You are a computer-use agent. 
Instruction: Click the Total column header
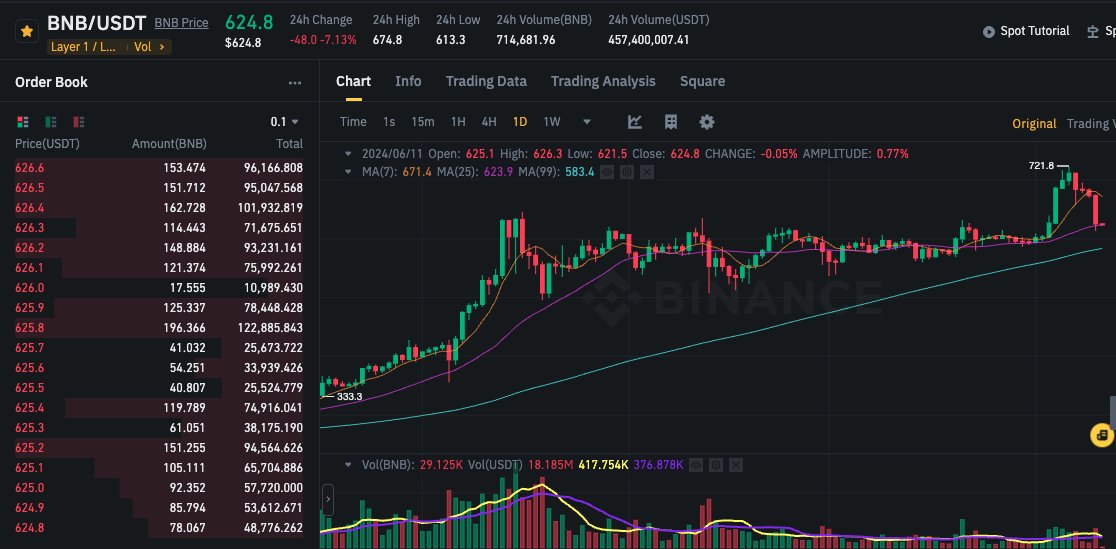pyautogui.click(x=290, y=144)
